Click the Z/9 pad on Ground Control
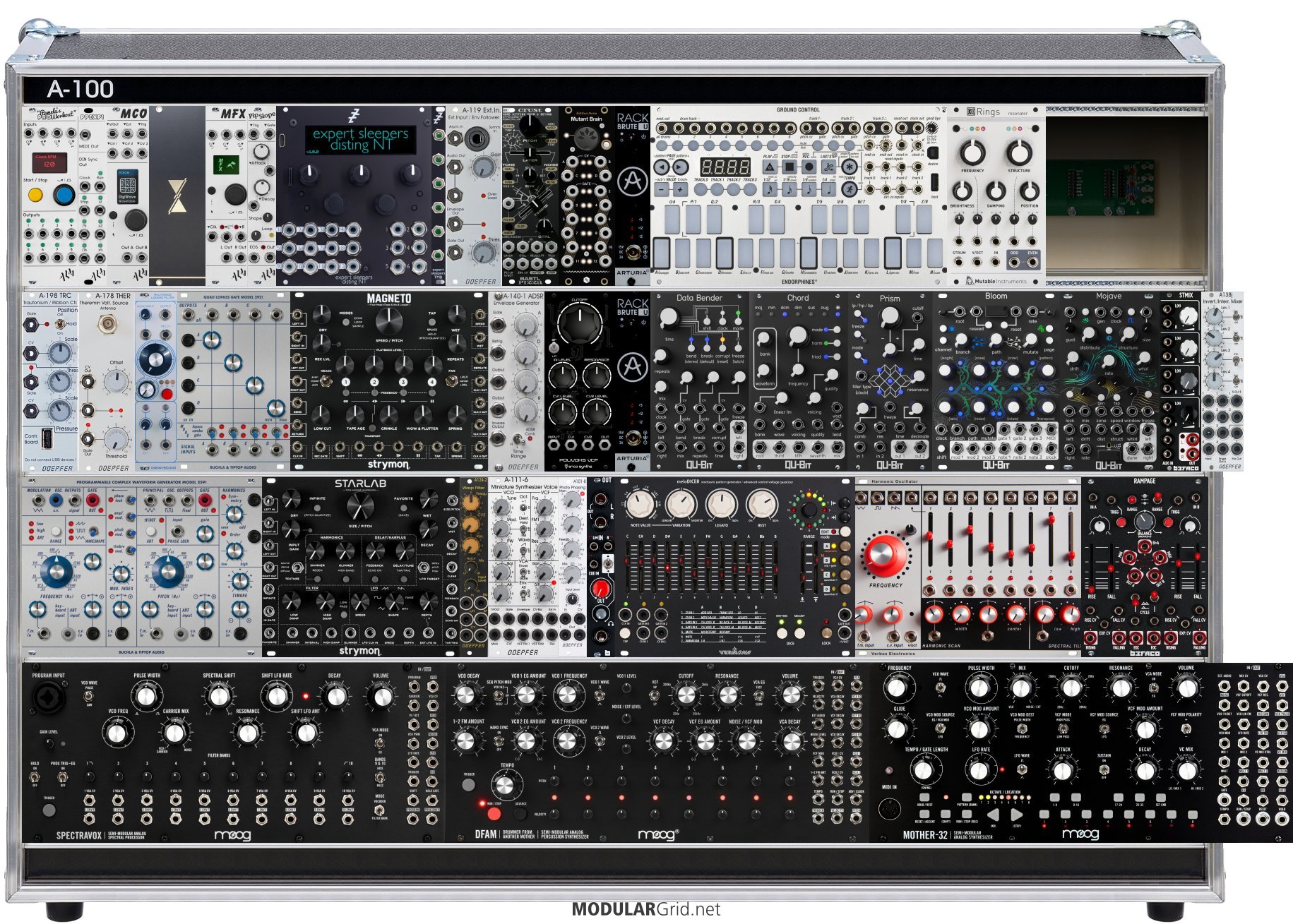Screen dimensions: 1293x924 pos(925,219)
